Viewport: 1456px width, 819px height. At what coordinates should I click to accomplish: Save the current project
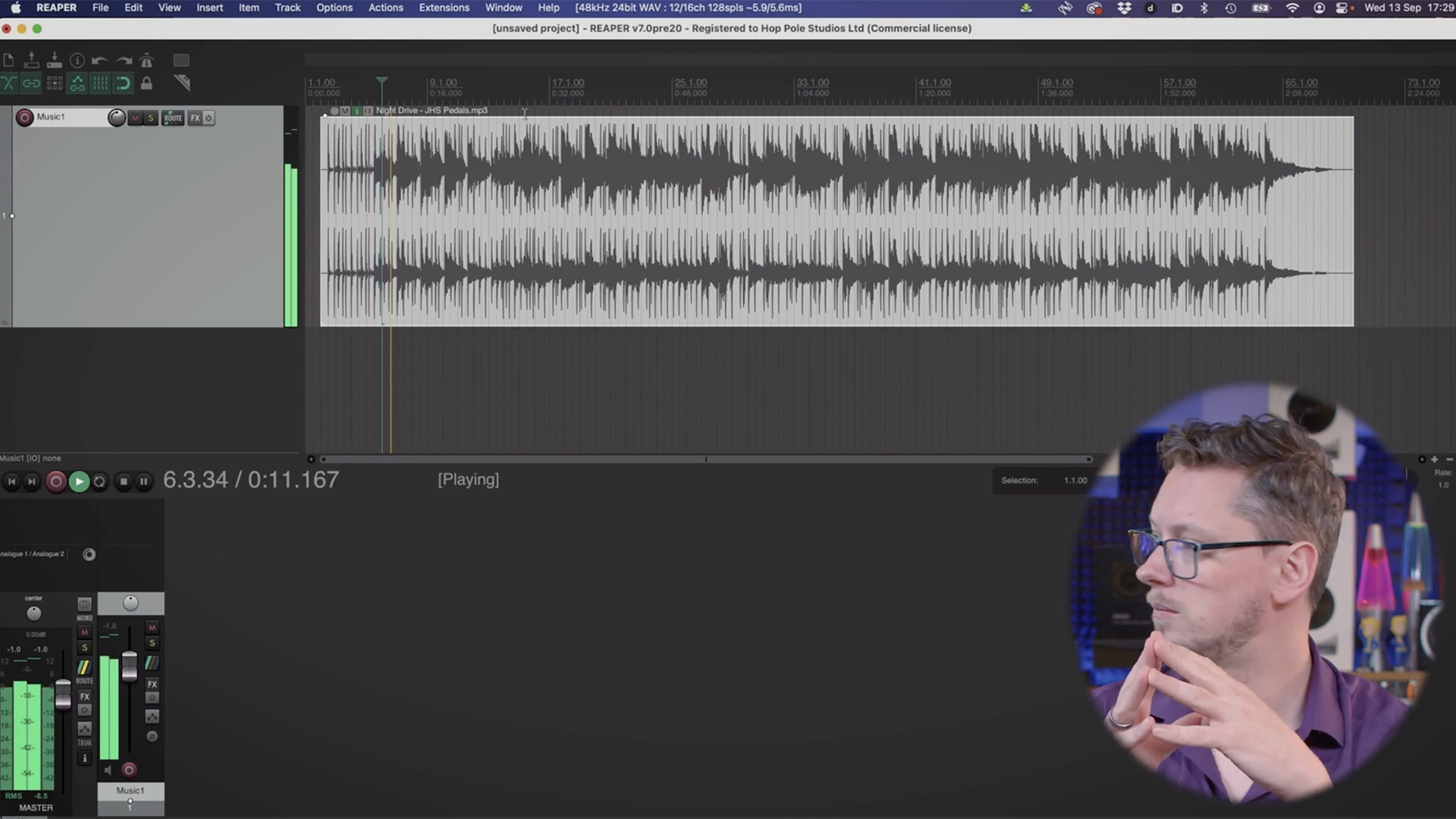[54, 60]
